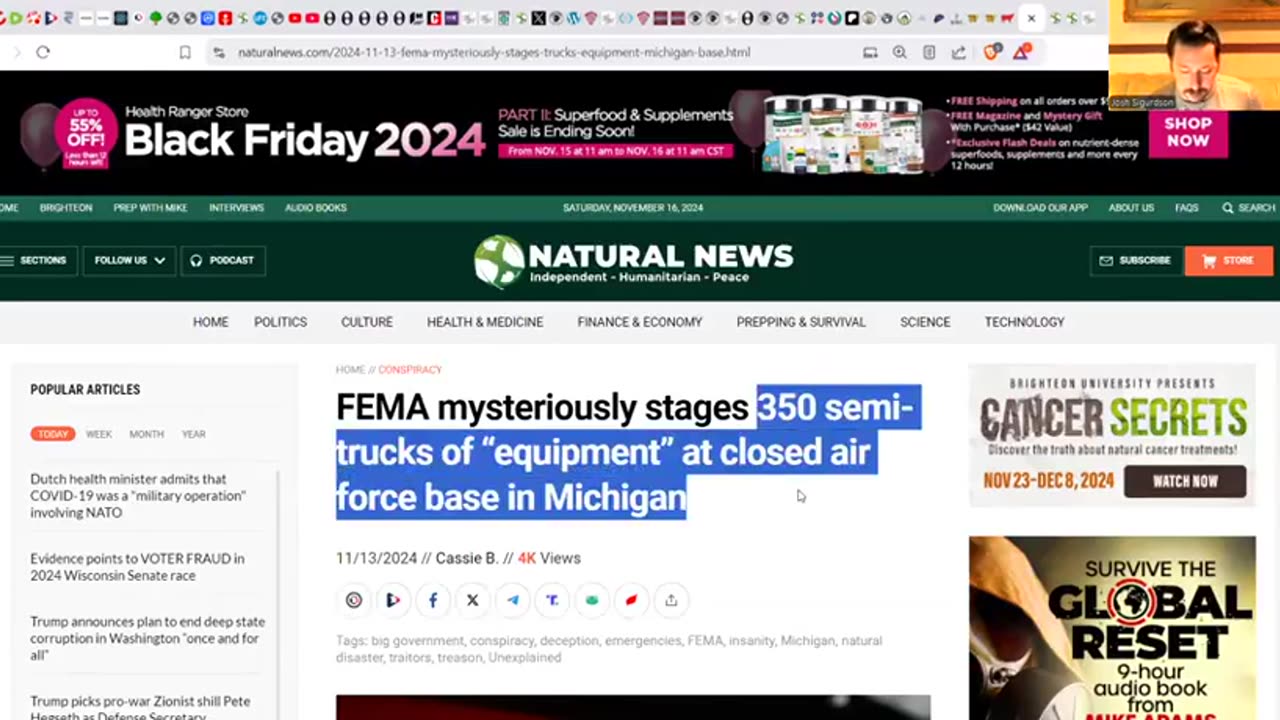This screenshot has width=1280, height=720.
Task: Open the Brave Shields lion icon
Action: tap(991, 52)
